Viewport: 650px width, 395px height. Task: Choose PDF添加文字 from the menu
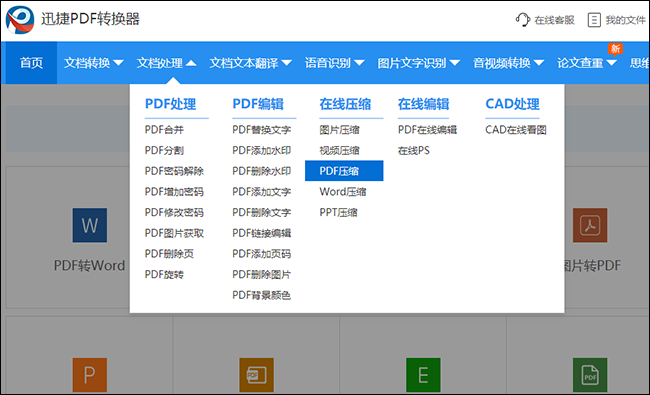point(262,192)
